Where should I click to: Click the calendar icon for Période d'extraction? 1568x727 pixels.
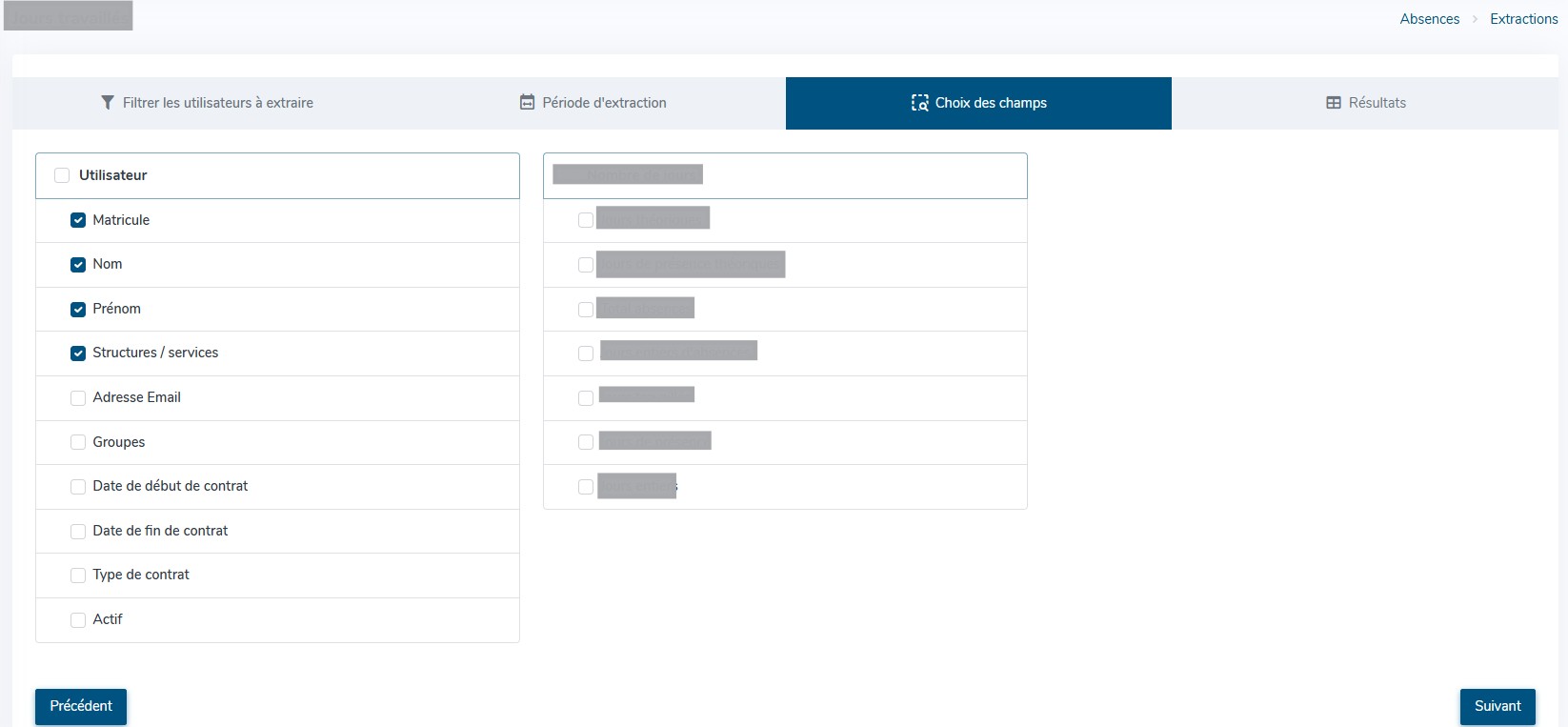(527, 103)
